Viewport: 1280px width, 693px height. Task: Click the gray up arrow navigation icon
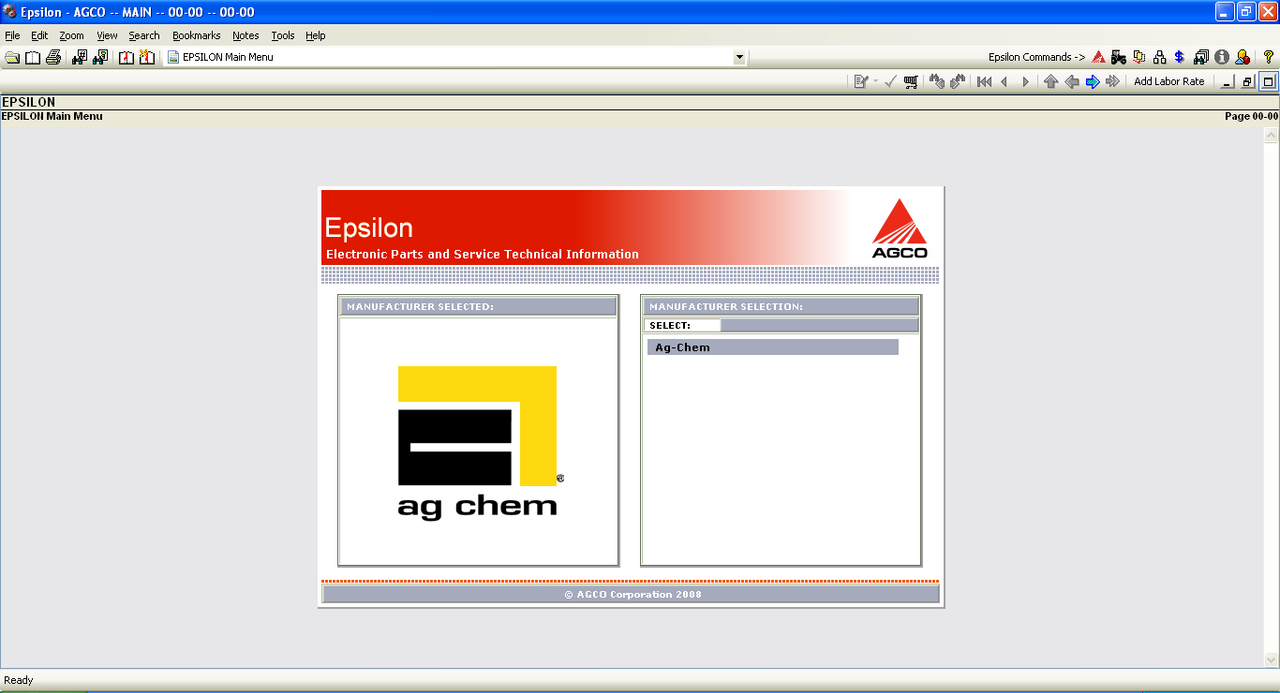tap(1051, 82)
